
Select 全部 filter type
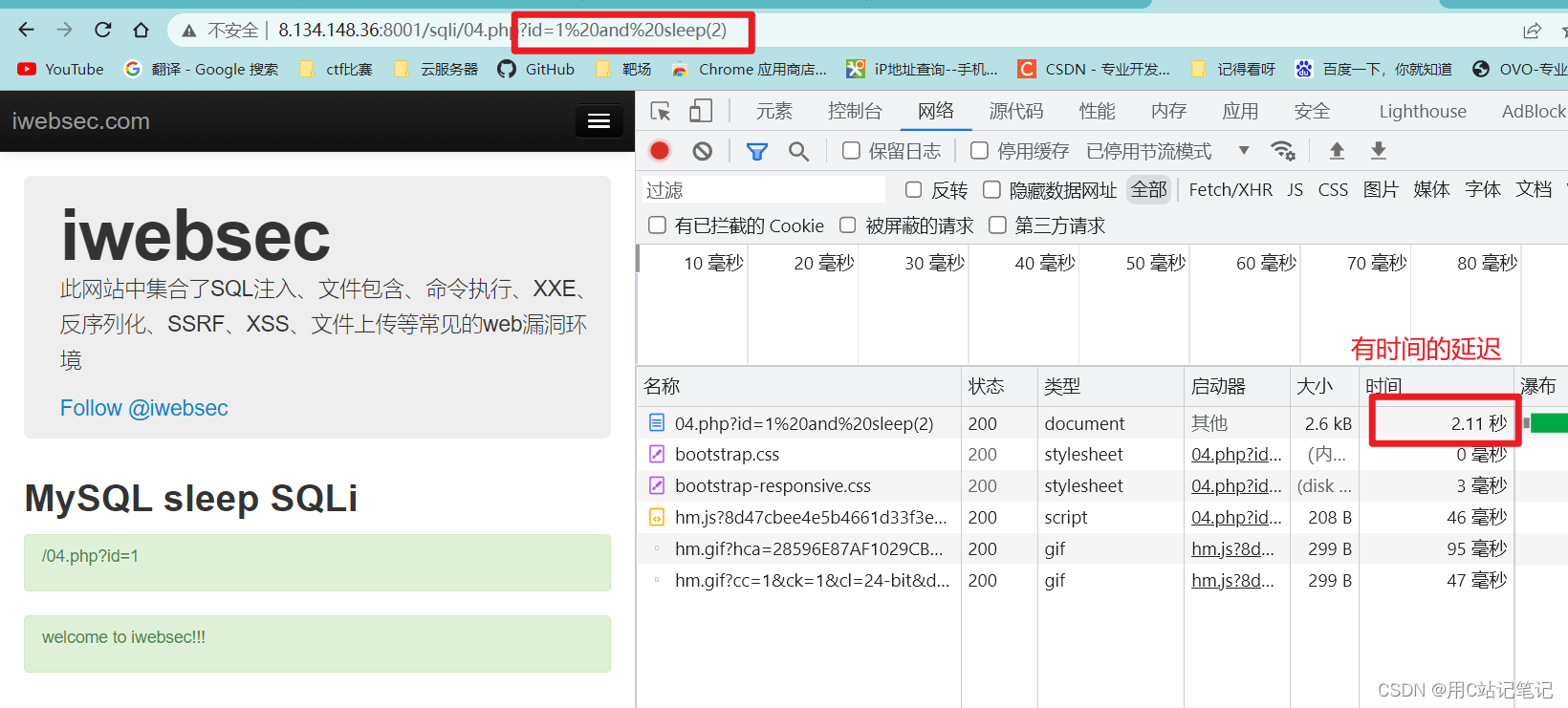point(1149,189)
